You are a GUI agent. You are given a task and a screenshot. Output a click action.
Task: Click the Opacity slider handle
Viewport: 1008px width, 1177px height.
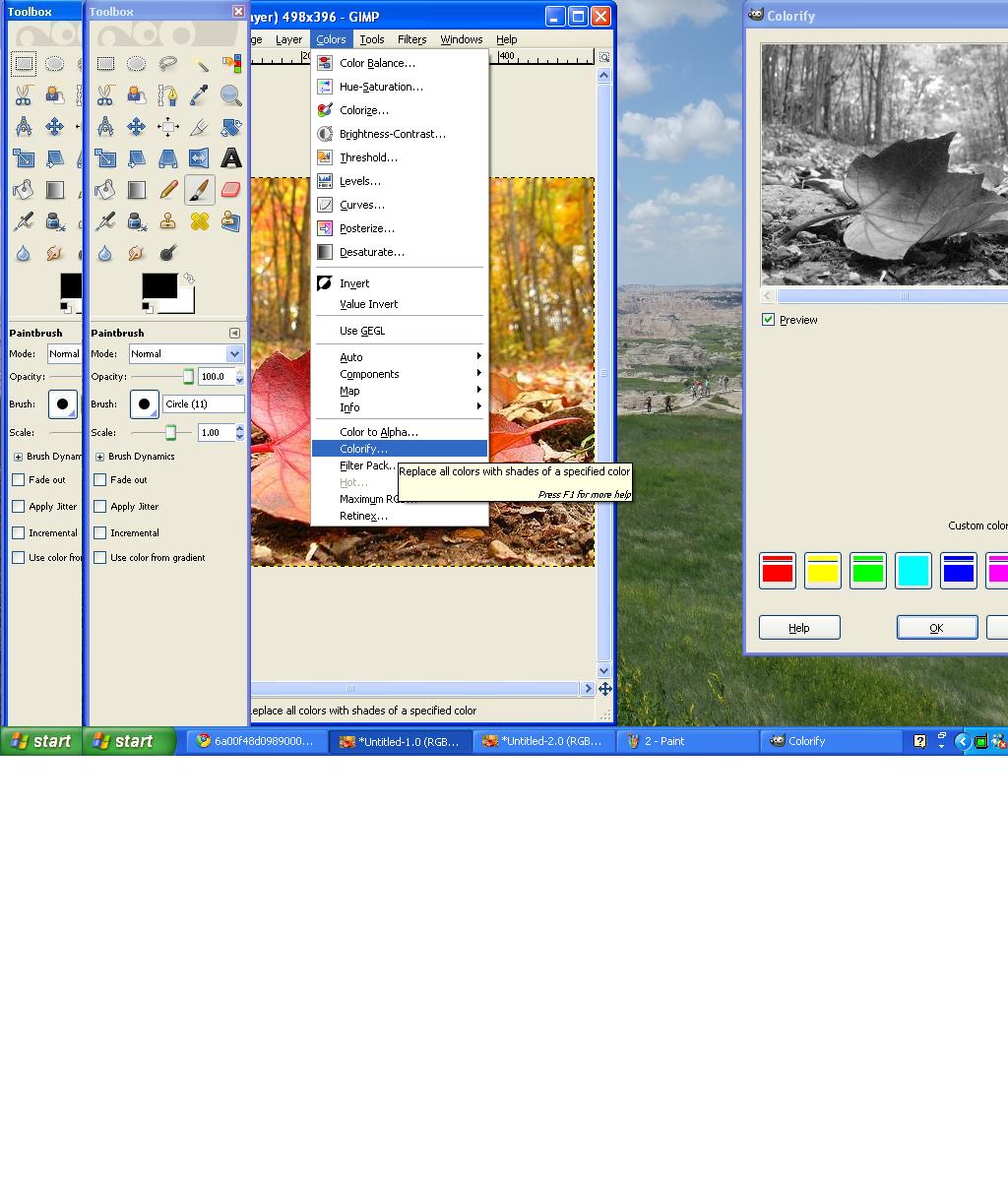(188, 377)
